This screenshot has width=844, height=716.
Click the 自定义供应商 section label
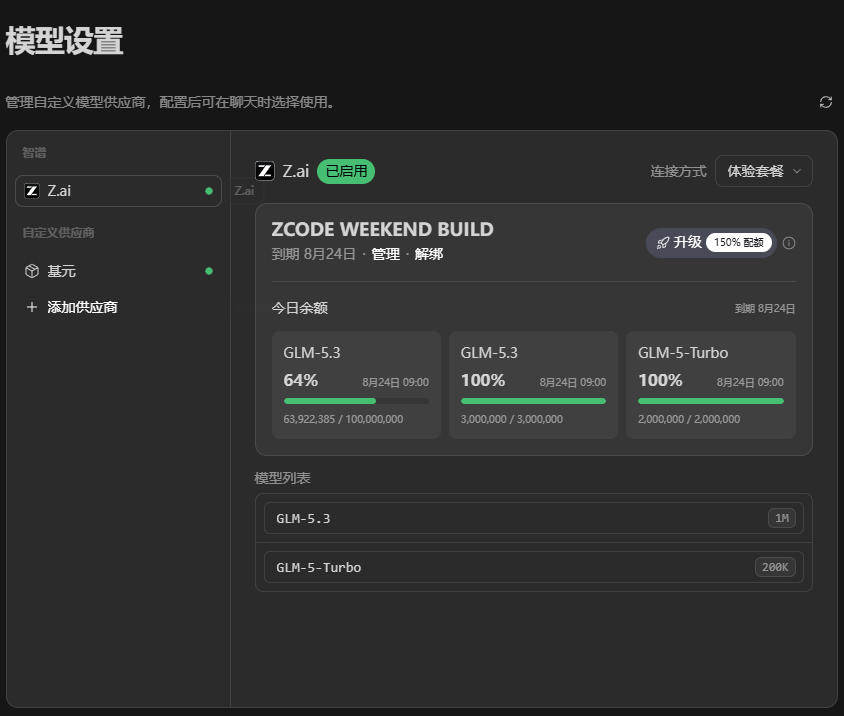pyautogui.click(x=58, y=233)
